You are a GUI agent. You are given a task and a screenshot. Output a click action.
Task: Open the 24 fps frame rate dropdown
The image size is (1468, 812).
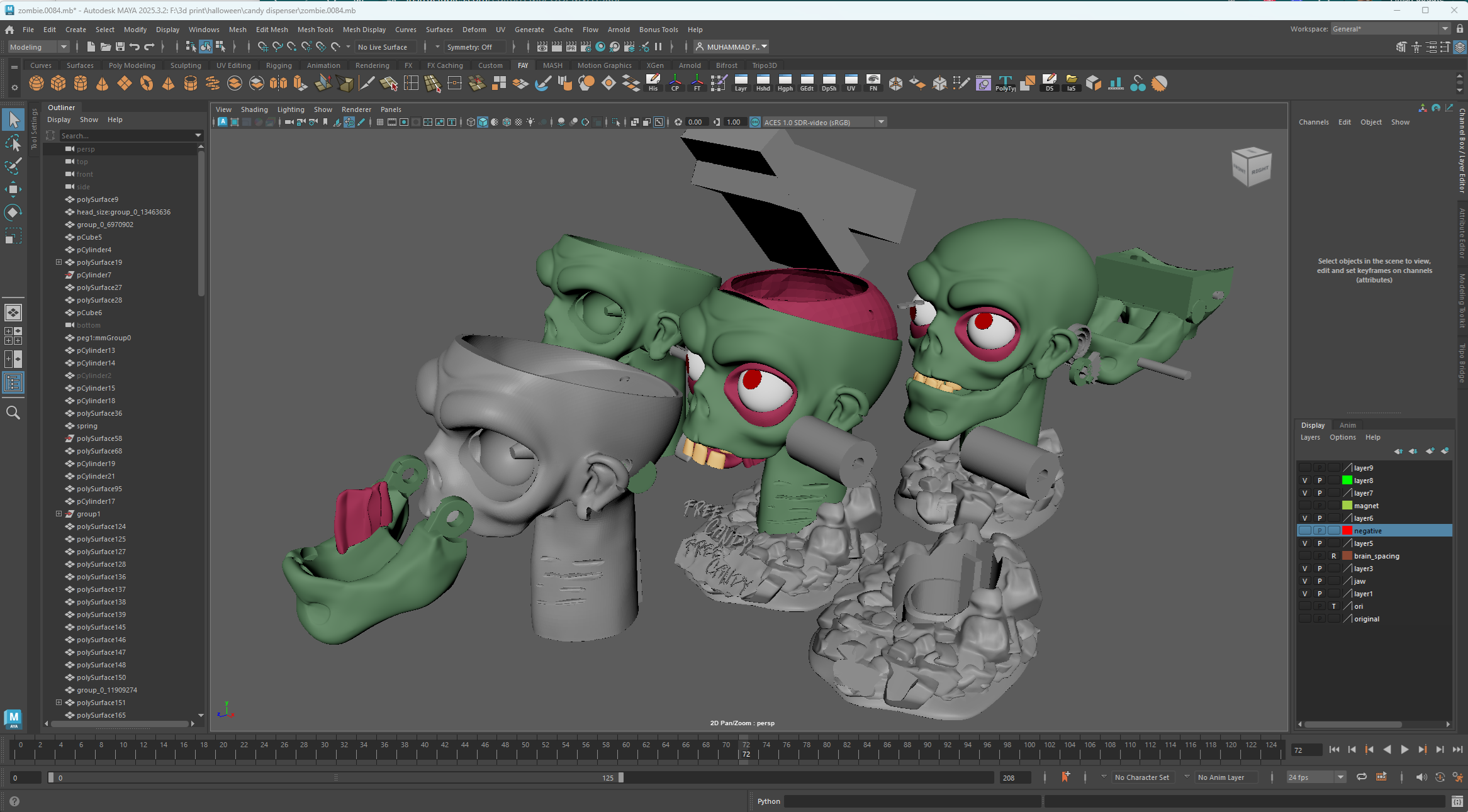point(1316,777)
